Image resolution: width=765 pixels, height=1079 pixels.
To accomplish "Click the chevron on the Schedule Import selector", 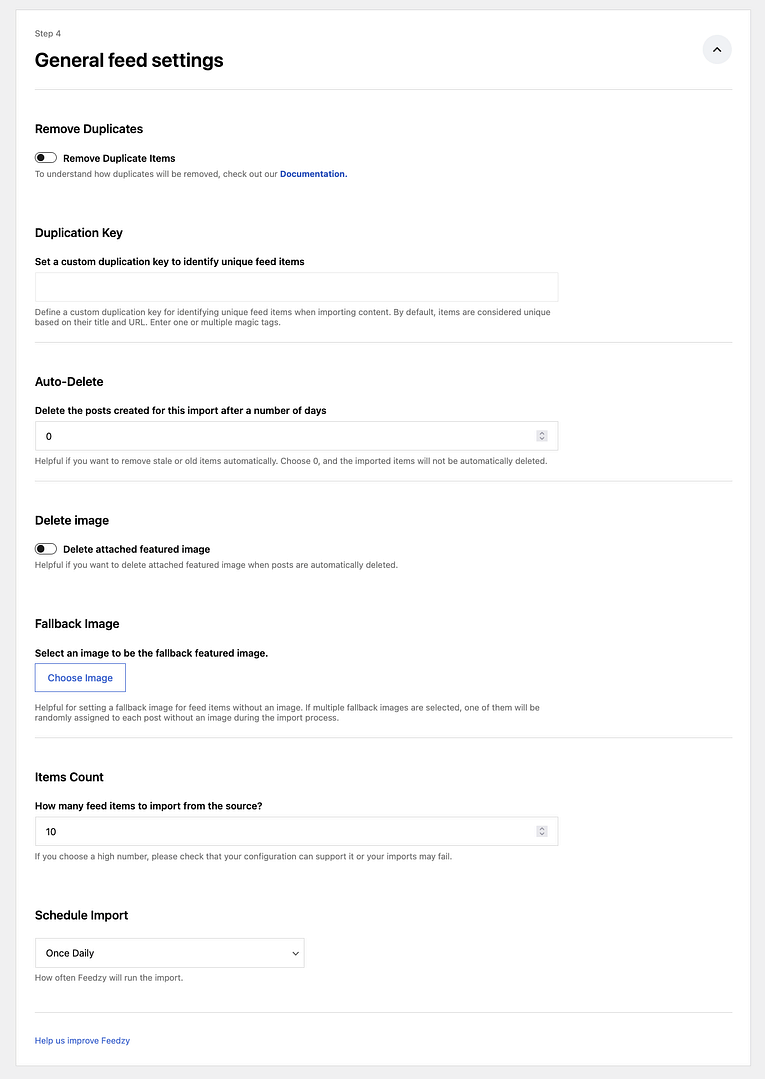I will (295, 952).
